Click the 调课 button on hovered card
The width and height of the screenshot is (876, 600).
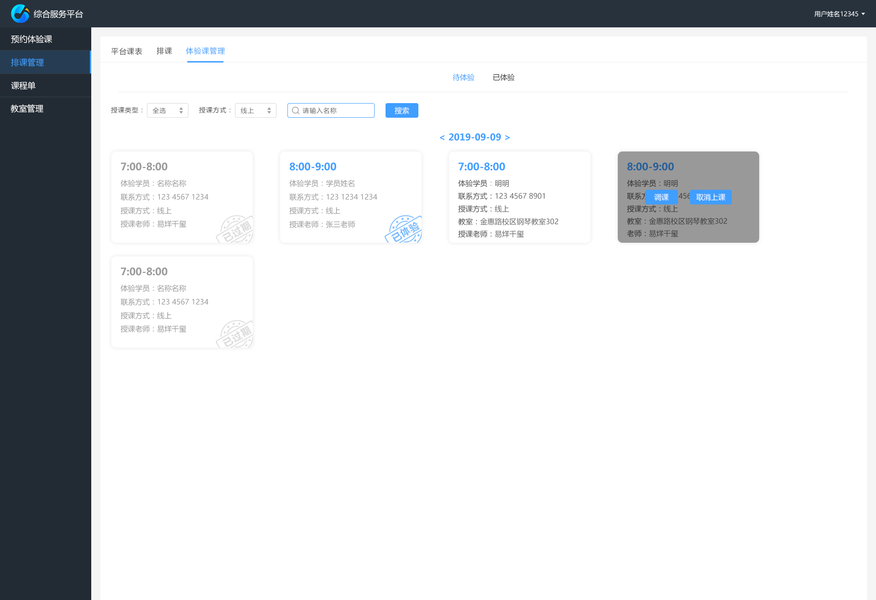[661, 197]
